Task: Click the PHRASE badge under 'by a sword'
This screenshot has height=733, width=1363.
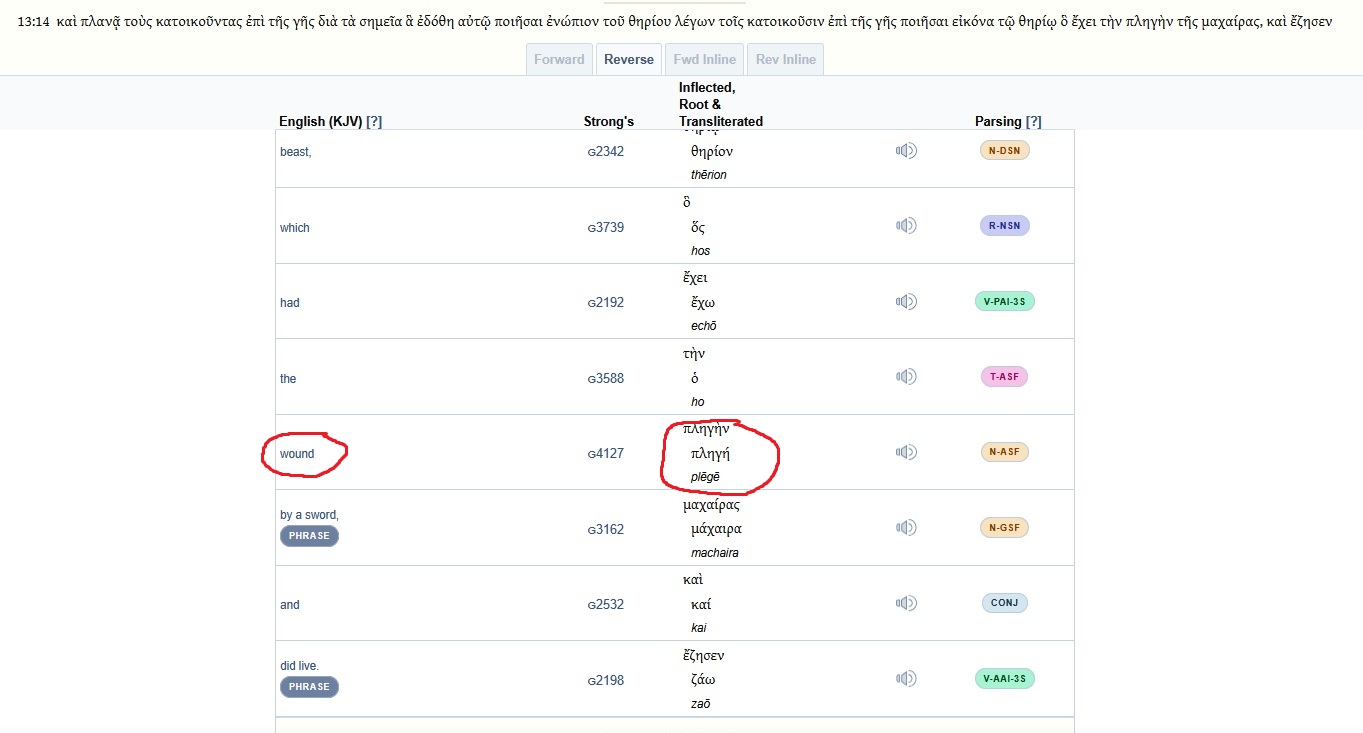Action: tap(309, 536)
